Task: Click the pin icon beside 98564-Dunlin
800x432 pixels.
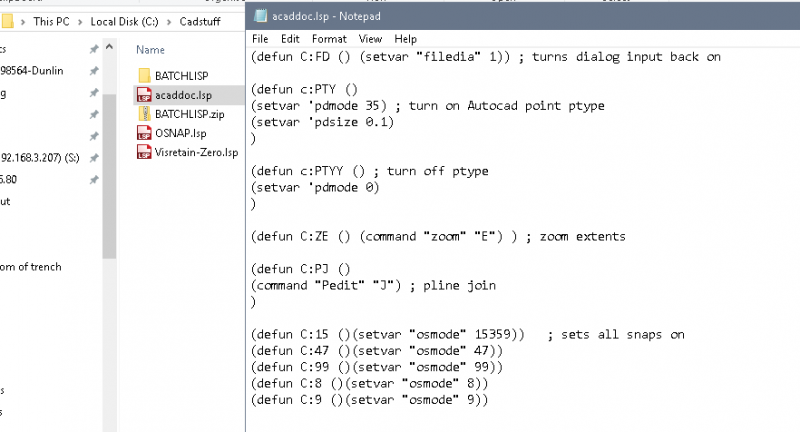Action: click(x=93, y=70)
